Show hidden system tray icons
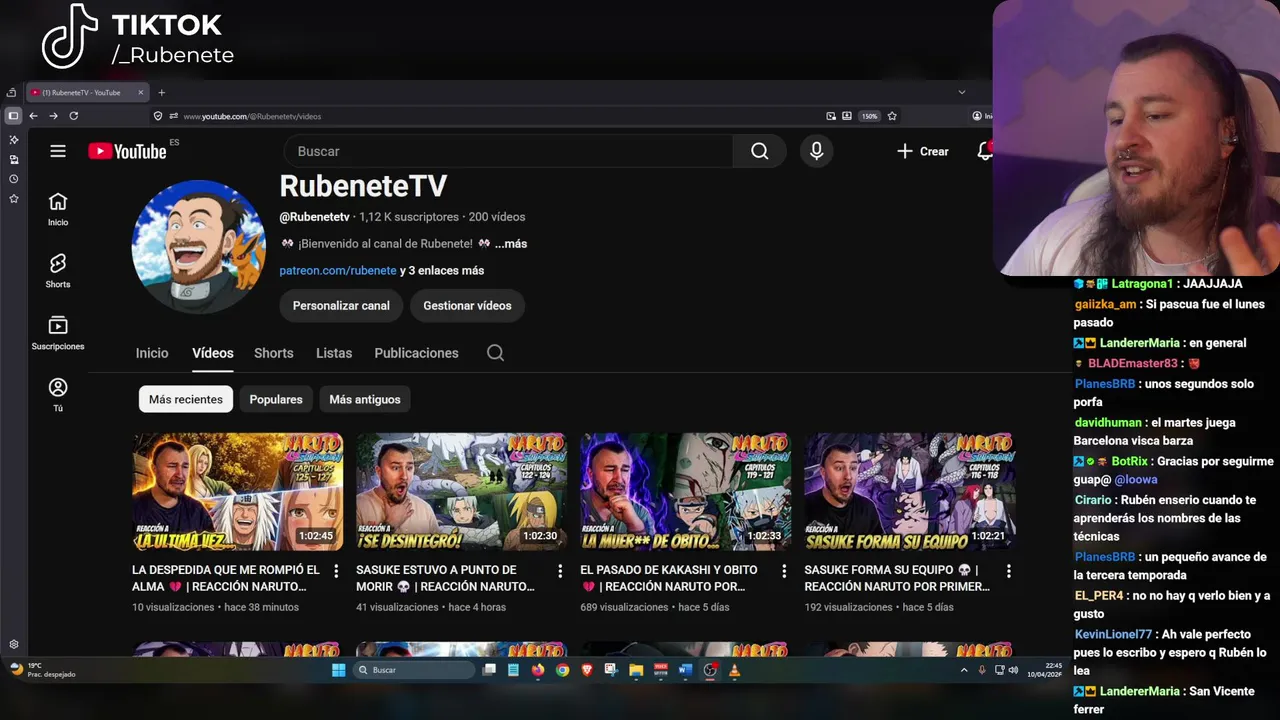Screen dimensions: 1280x720 964,670
